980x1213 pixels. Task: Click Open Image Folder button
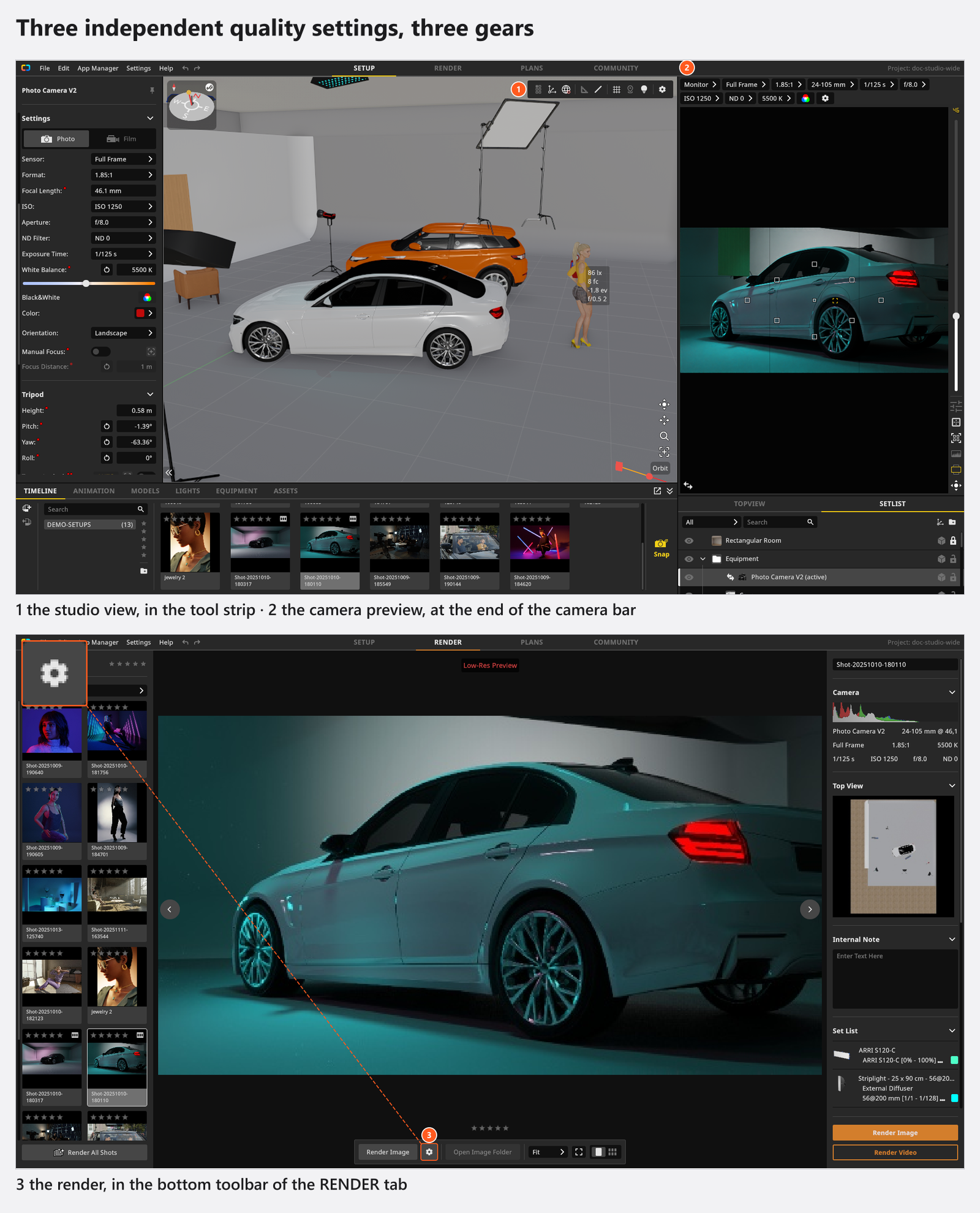482,1152
